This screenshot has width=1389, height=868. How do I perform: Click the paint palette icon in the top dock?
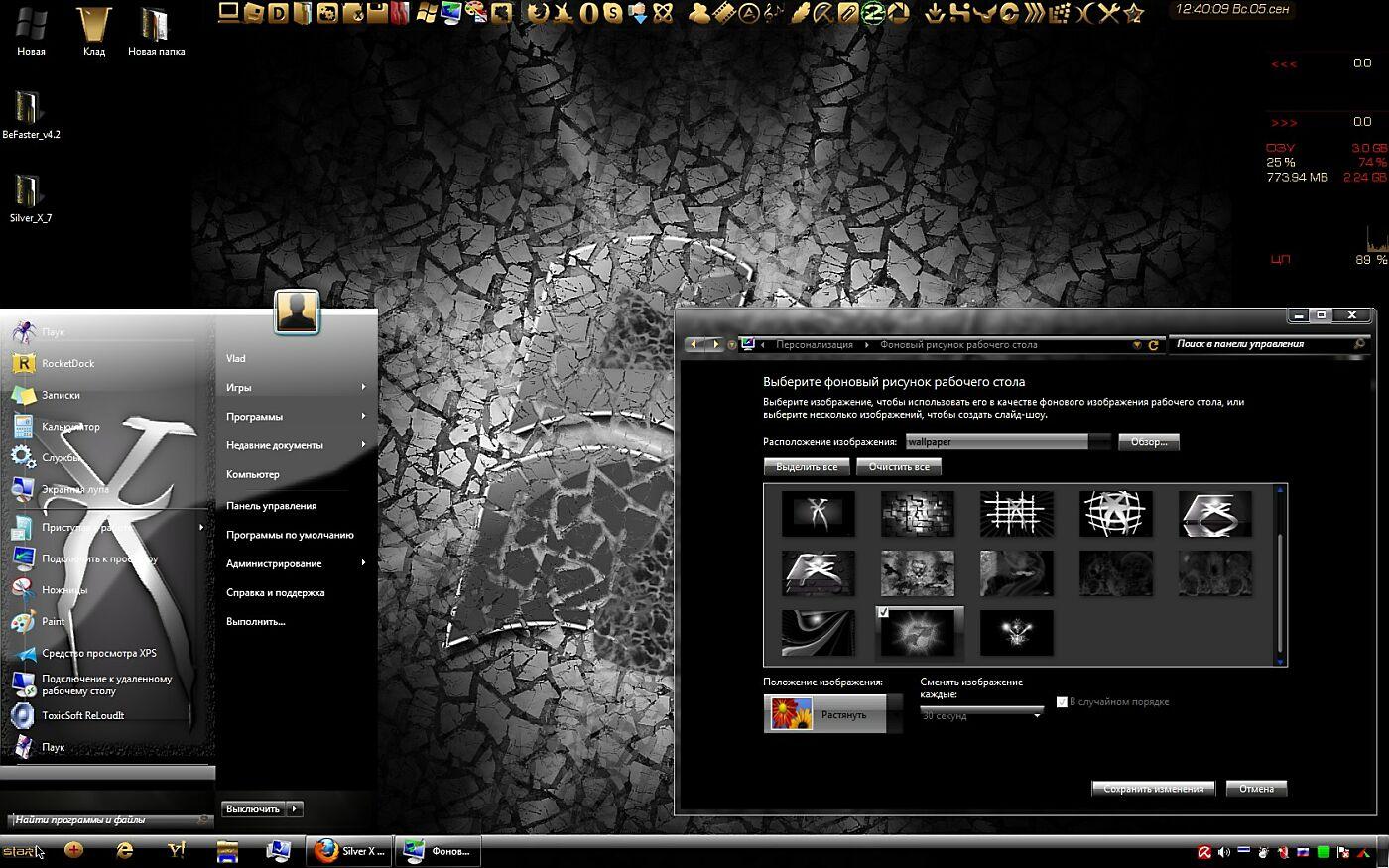(x=477, y=13)
